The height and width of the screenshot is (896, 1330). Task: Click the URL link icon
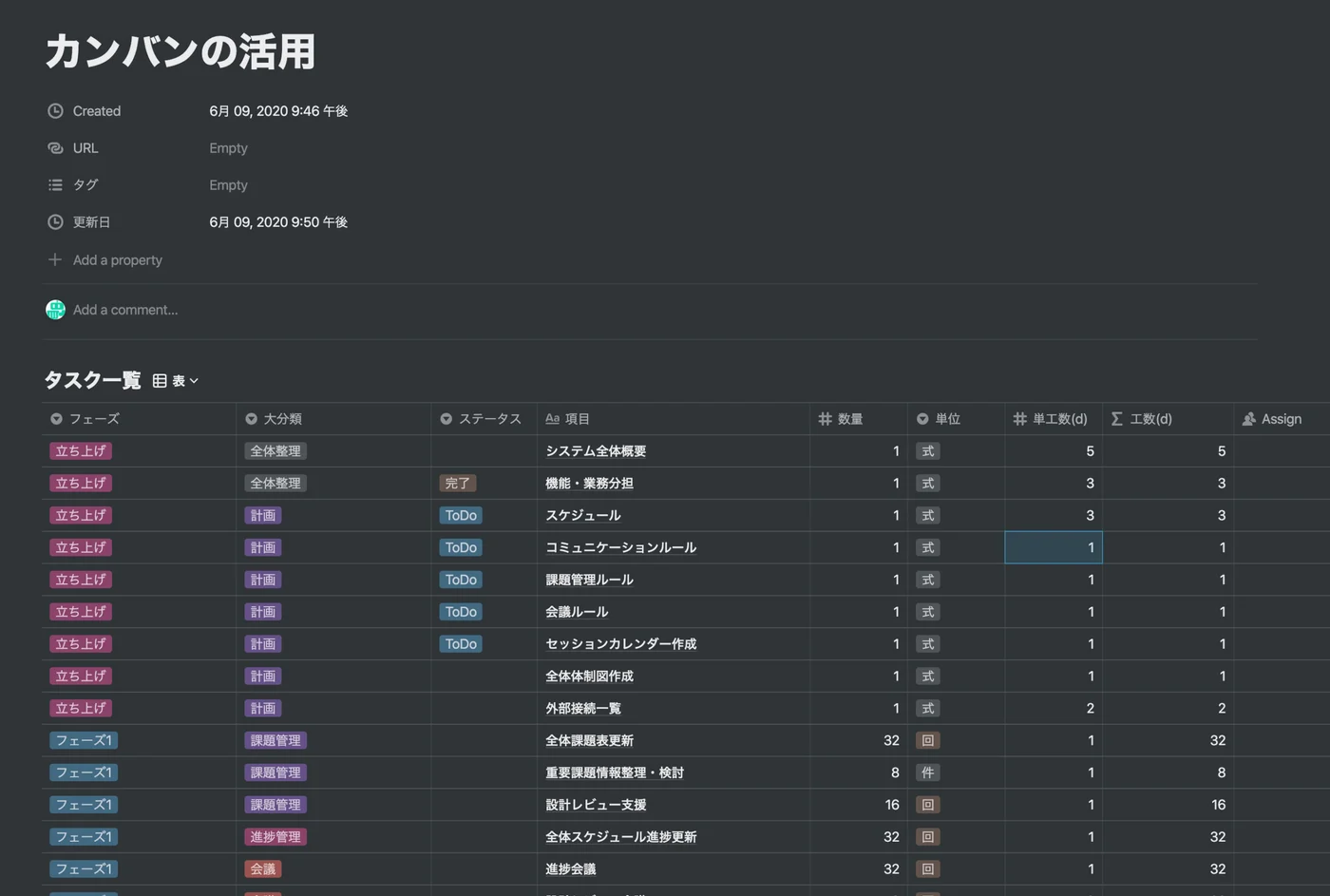click(55, 148)
